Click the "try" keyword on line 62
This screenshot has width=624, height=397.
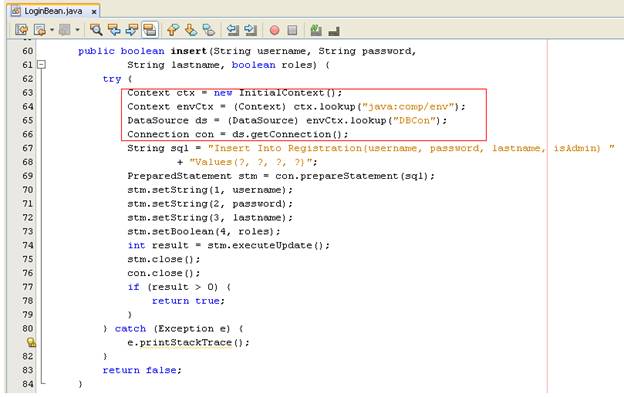112,79
